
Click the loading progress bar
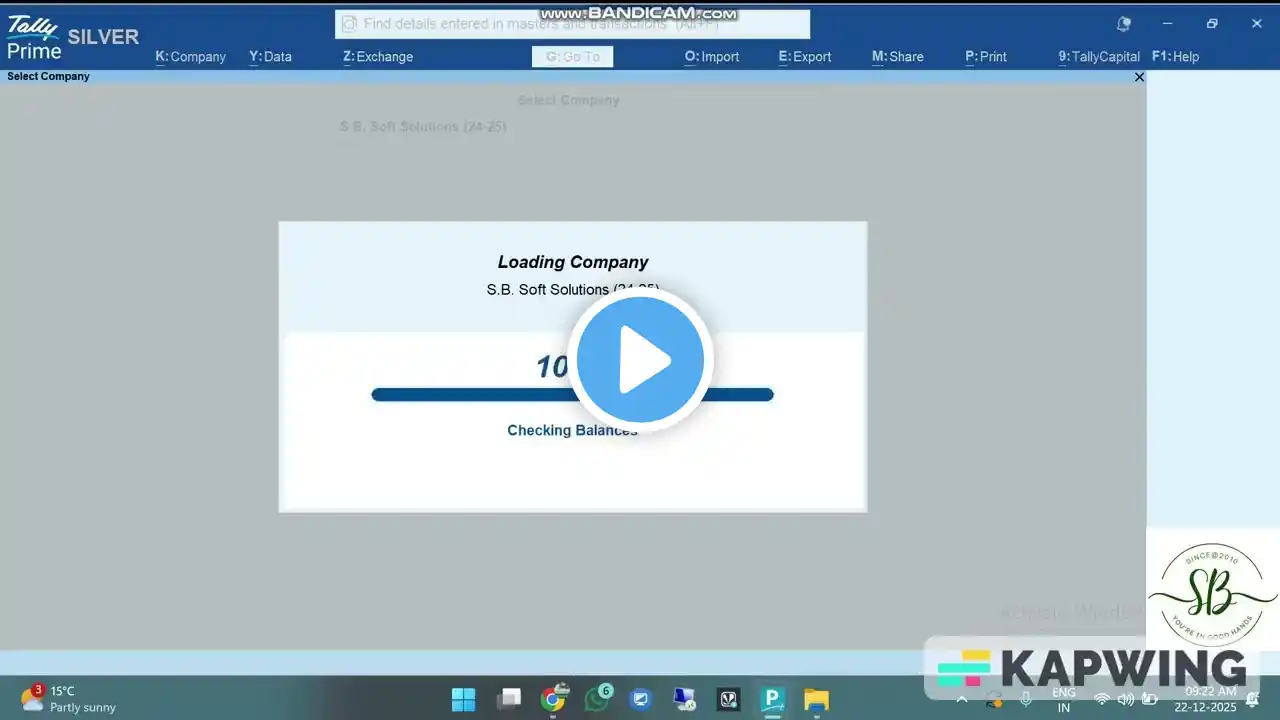click(x=572, y=395)
